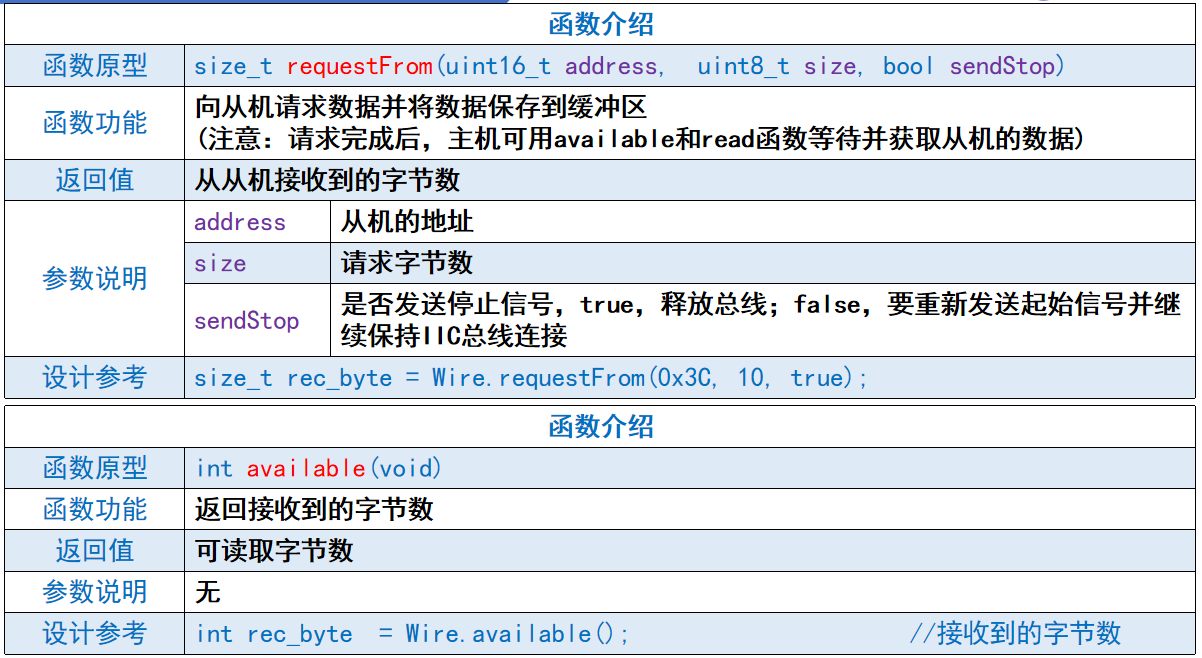
Task: Click the '返回接收到的字节数' function description
Action: coord(314,509)
